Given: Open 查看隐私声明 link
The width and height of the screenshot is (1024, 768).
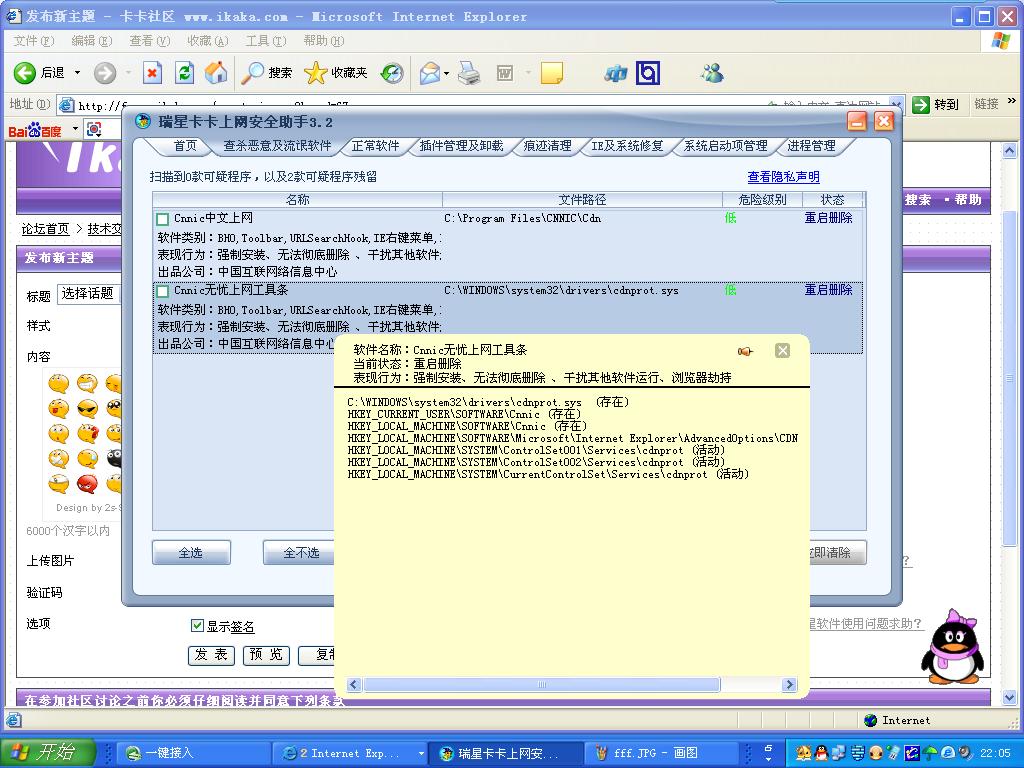Looking at the screenshot, I should point(783,177).
